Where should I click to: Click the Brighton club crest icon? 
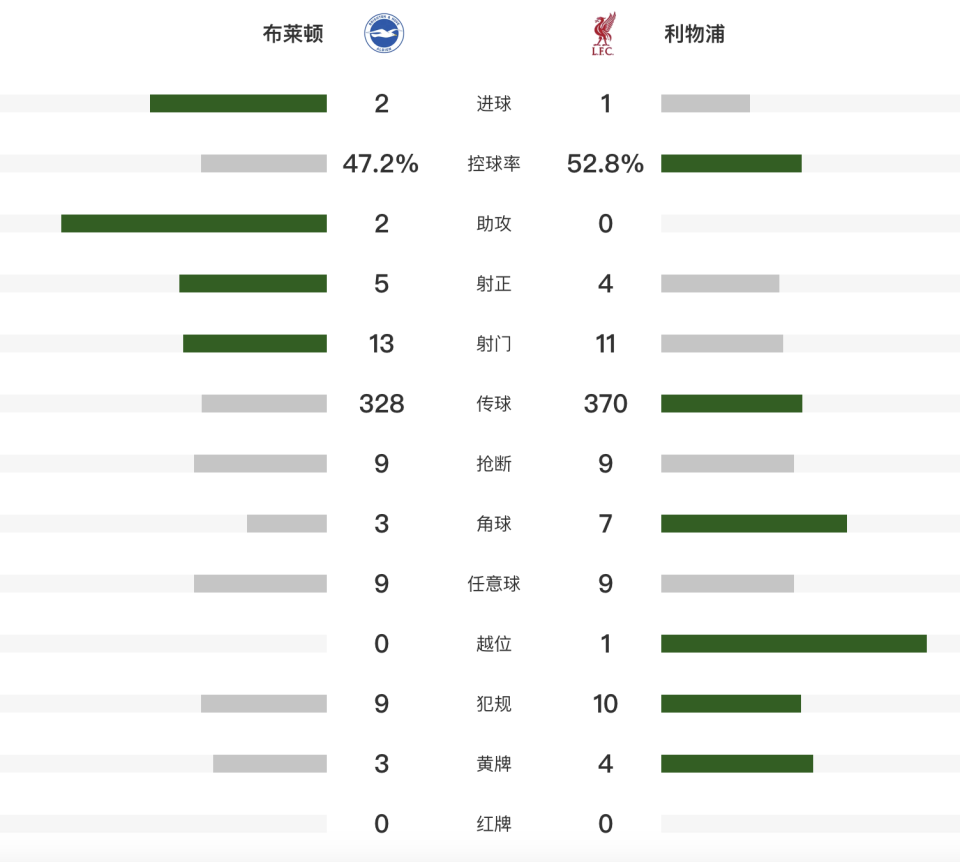pos(383,35)
